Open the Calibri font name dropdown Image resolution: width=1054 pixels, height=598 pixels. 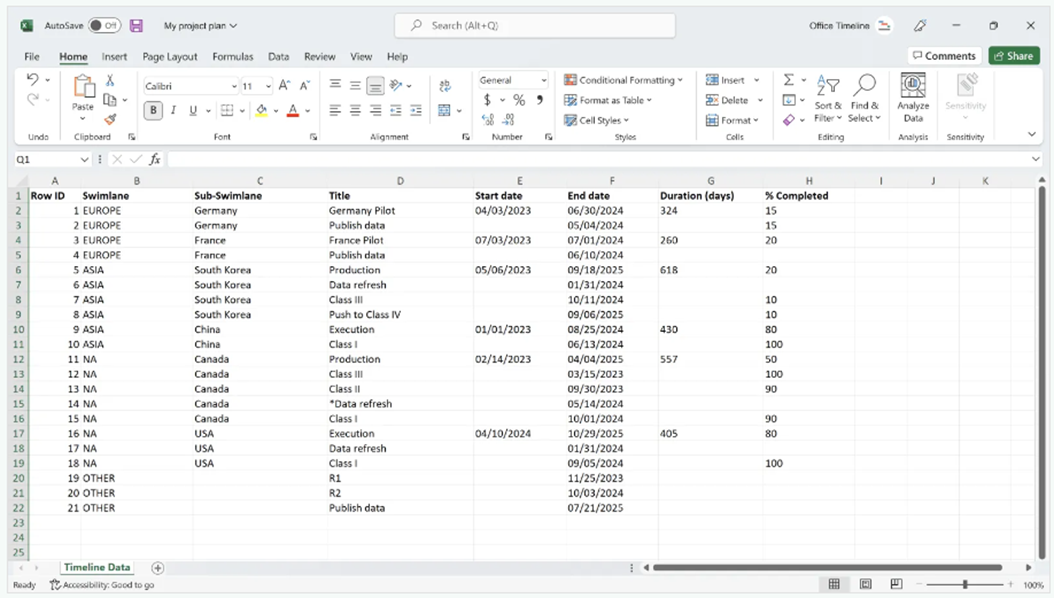click(234, 86)
